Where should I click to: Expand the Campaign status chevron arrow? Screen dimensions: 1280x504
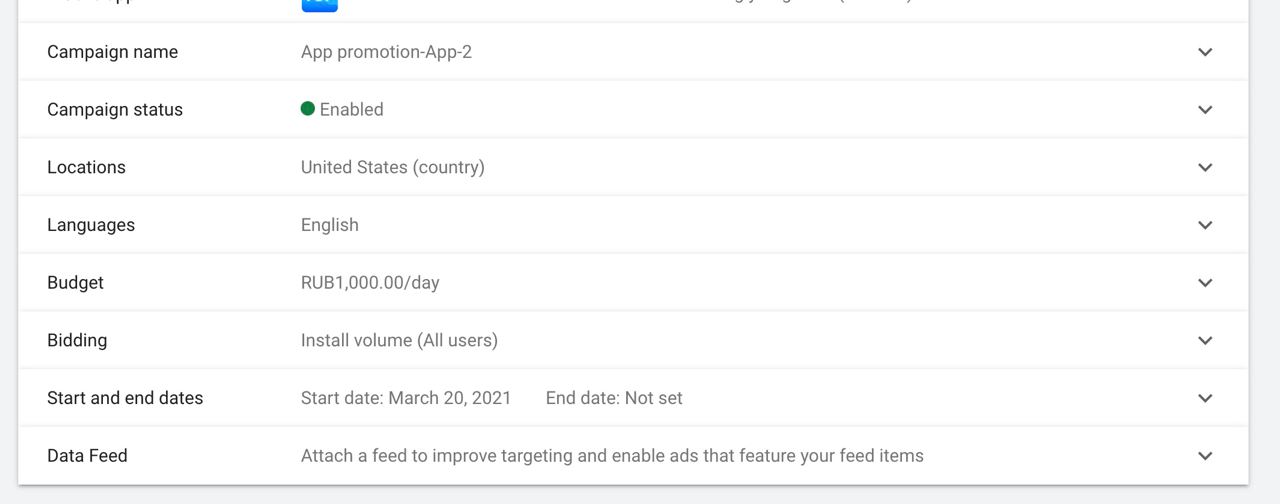click(x=1205, y=110)
